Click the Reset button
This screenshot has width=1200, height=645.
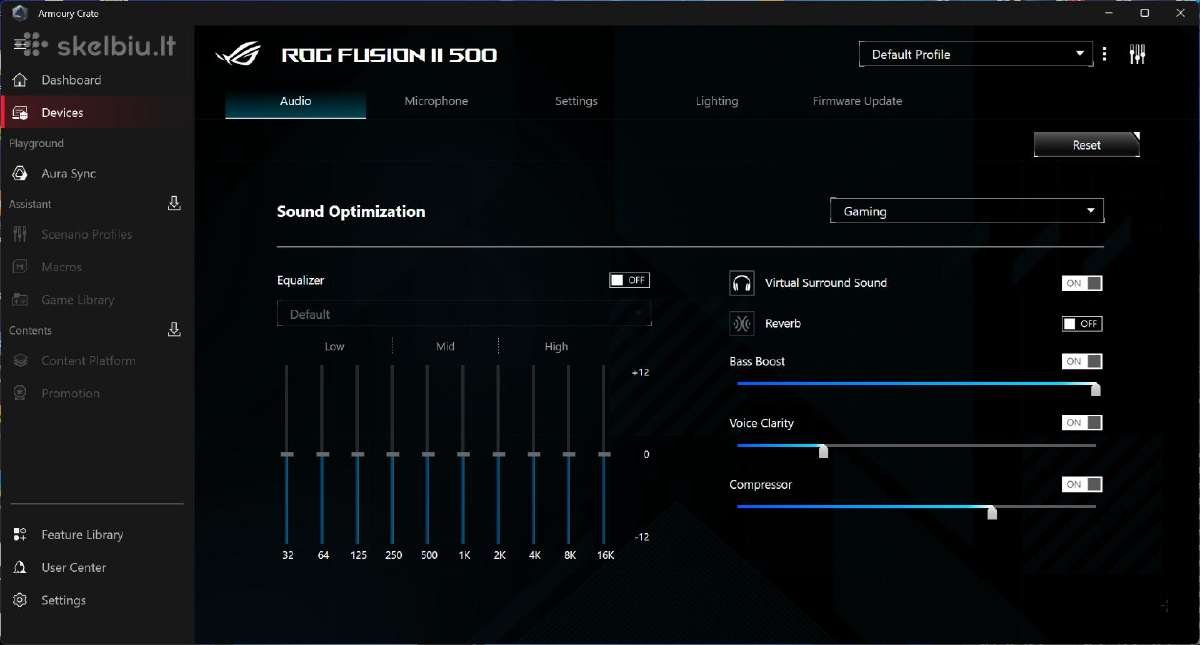click(1086, 145)
